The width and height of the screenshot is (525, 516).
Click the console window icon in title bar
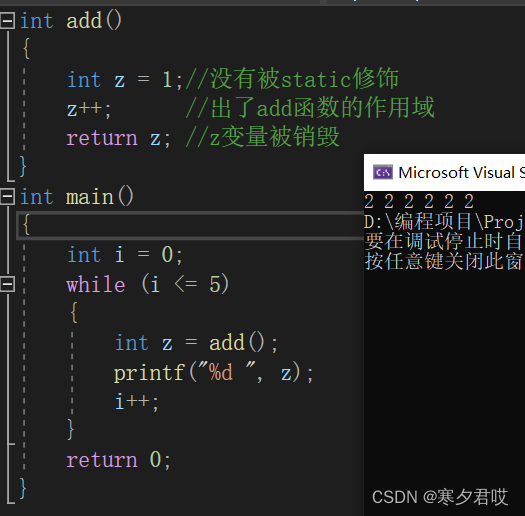click(383, 172)
